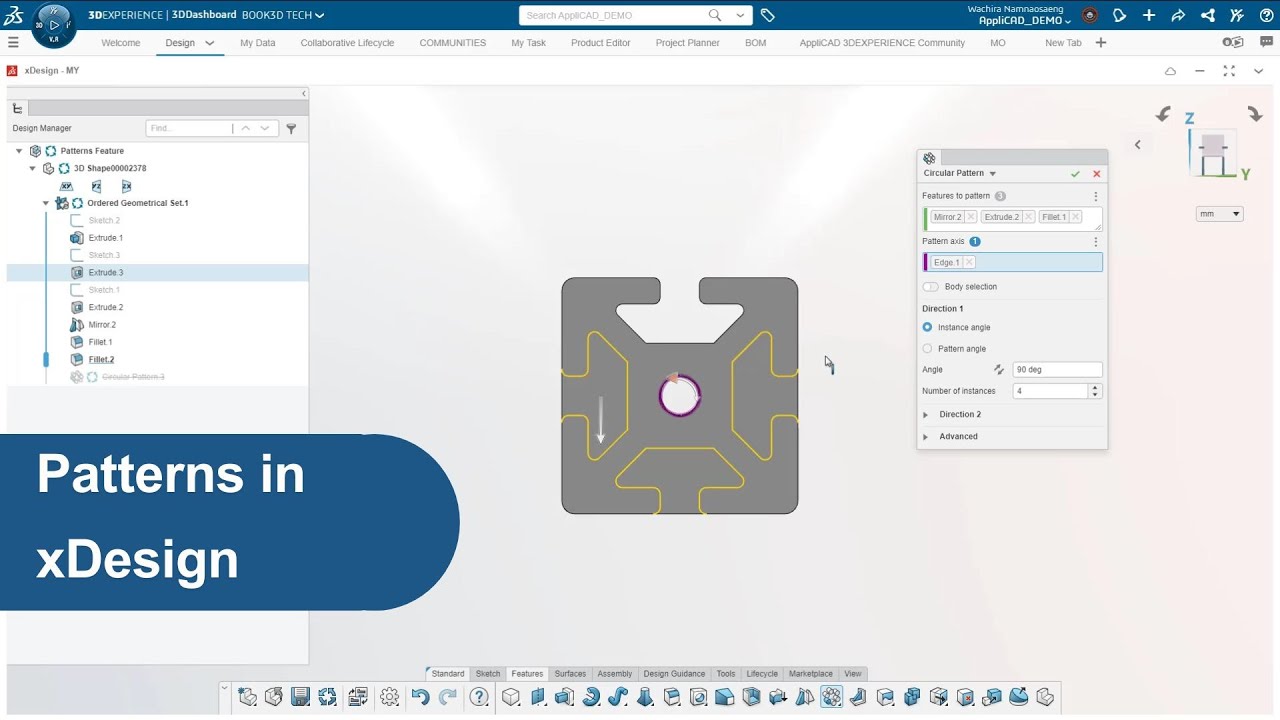This screenshot has height=720, width=1280.
Task: Cancel Circular Pattern with red X
Action: [1097, 174]
